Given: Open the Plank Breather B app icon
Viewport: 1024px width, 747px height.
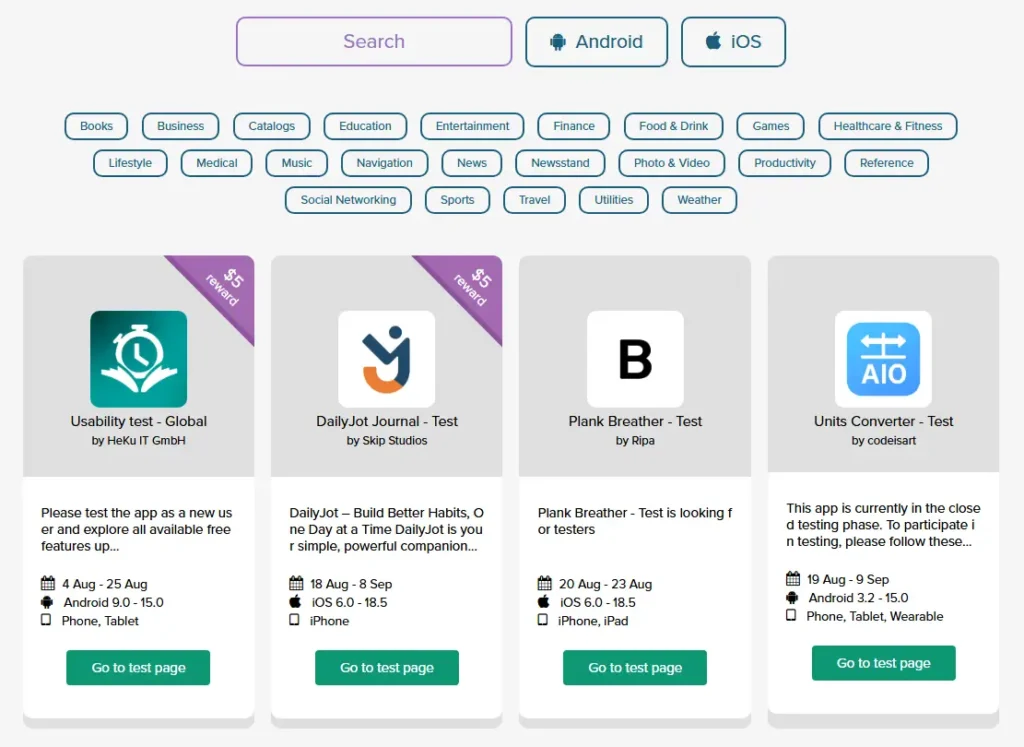Looking at the screenshot, I should tap(635, 359).
